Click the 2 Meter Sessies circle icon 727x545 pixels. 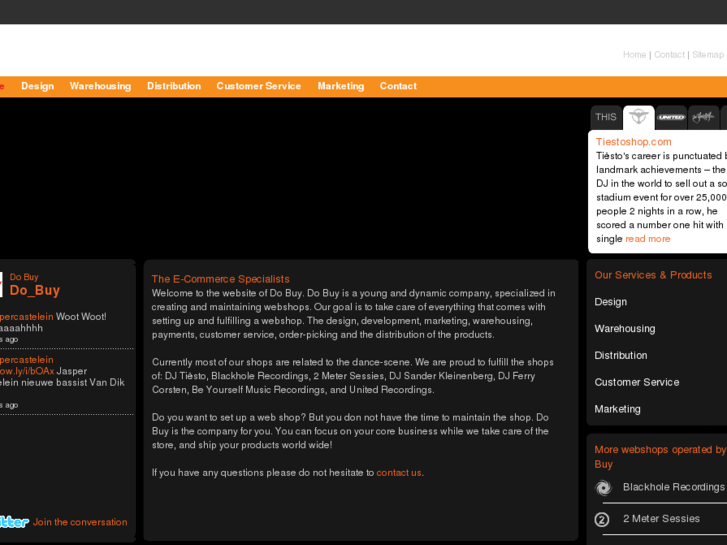602,519
